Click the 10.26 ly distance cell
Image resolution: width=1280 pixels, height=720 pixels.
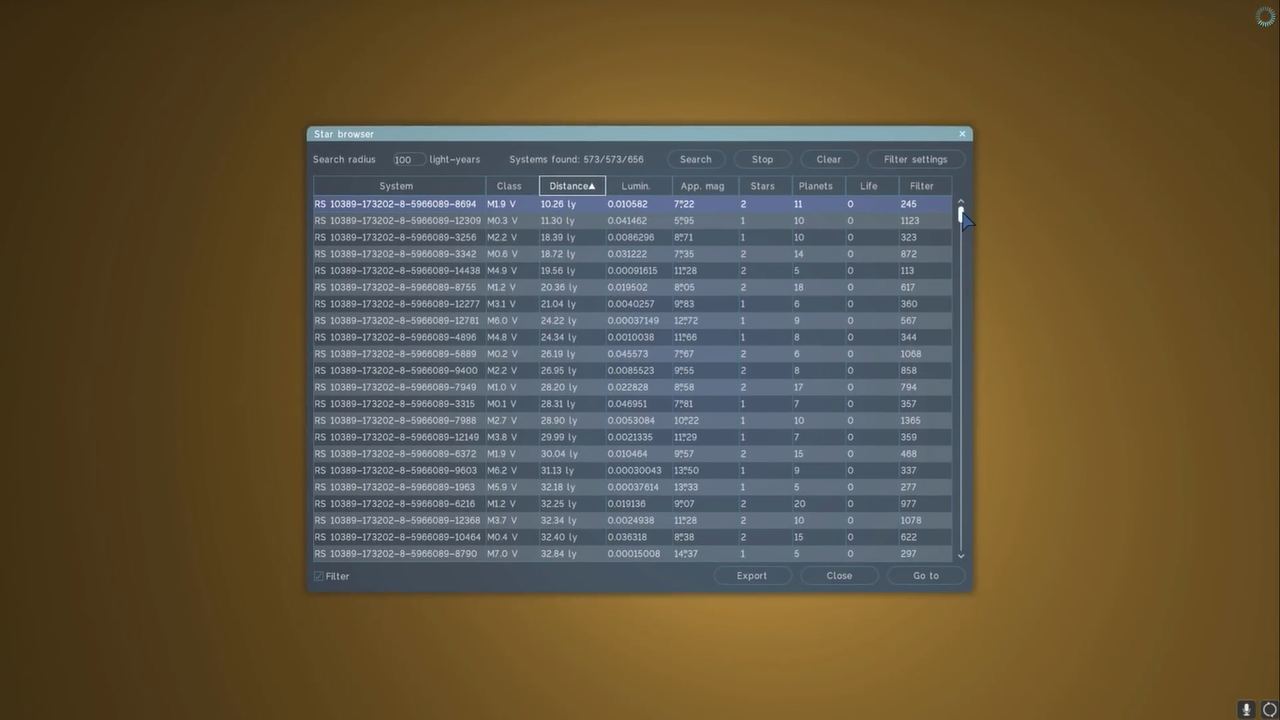pyautogui.click(x=572, y=204)
